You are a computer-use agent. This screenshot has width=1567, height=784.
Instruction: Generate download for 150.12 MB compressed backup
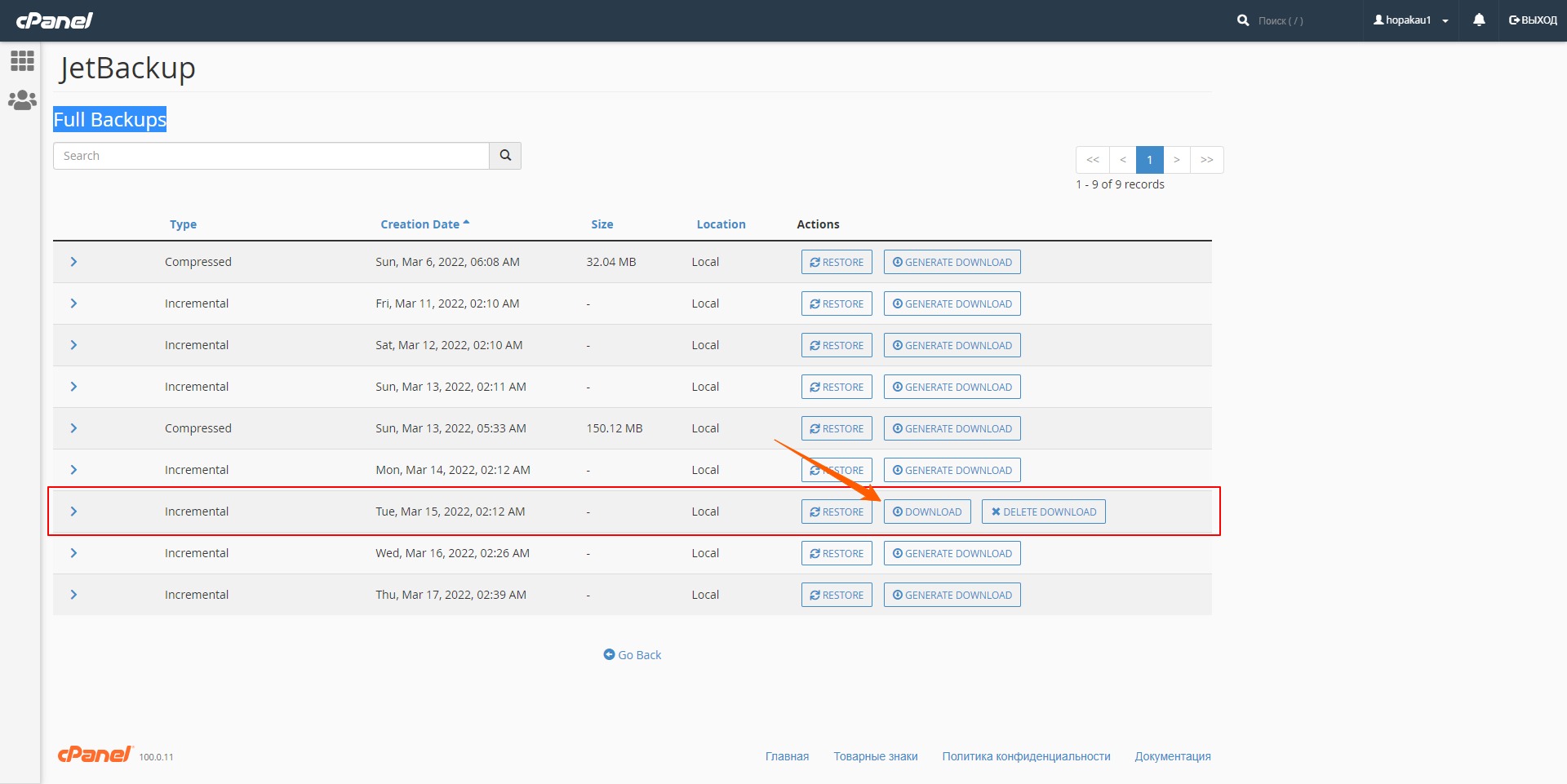click(952, 428)
